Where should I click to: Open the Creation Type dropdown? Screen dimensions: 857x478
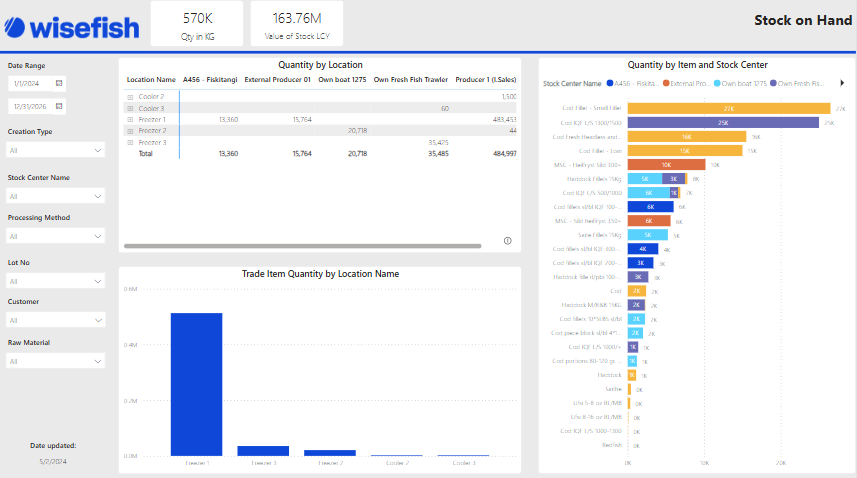(56, 150)
